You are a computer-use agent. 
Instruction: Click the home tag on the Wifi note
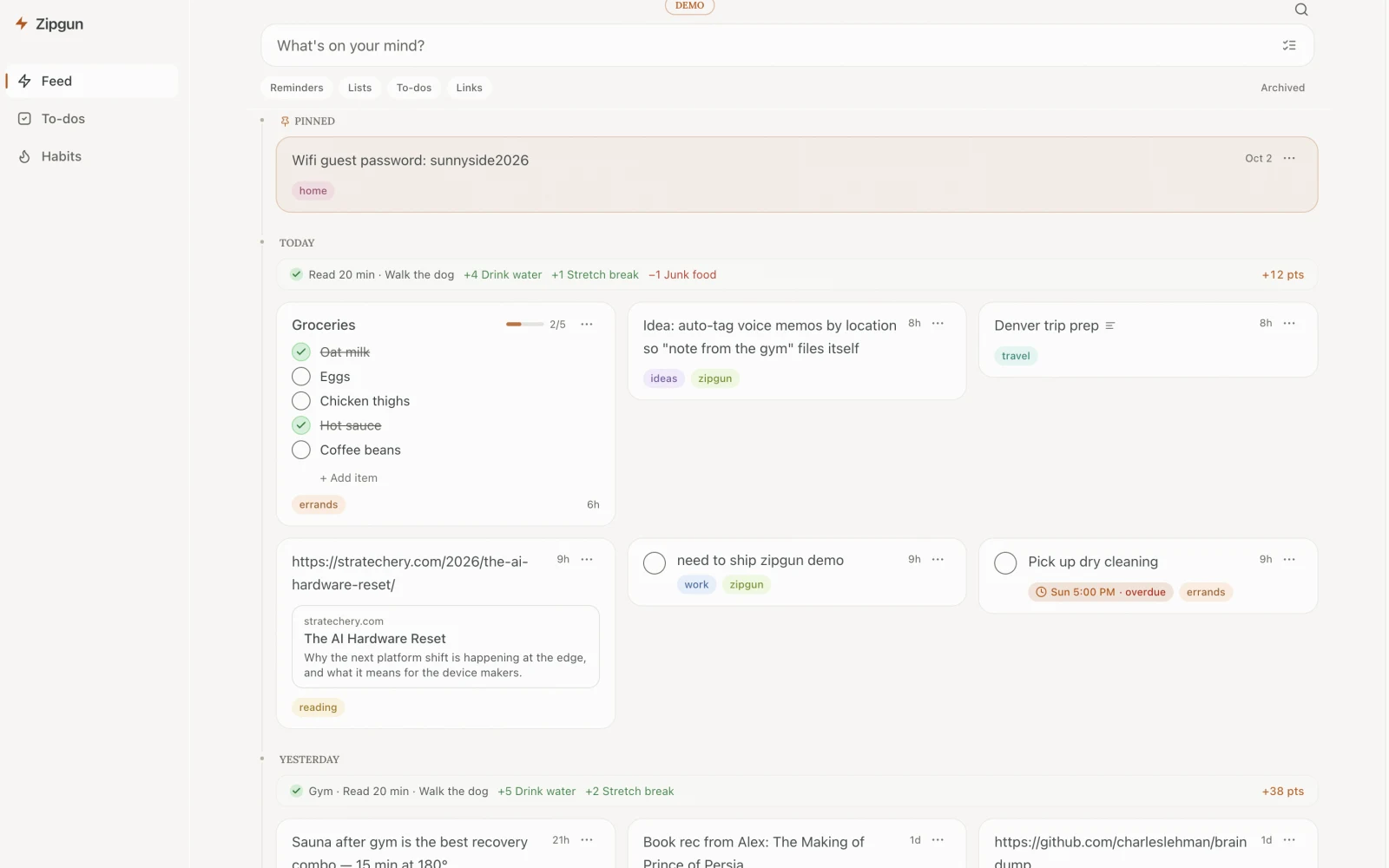pyautogui.click(x=313, y=191)
